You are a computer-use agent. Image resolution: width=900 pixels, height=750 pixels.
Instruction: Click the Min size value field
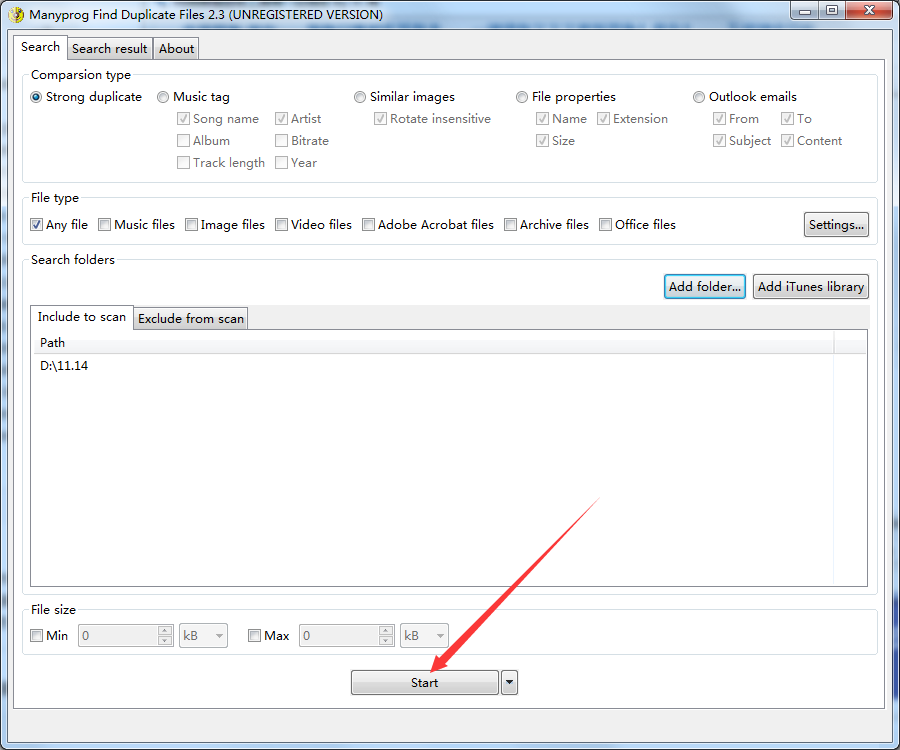tap(118, 636)
